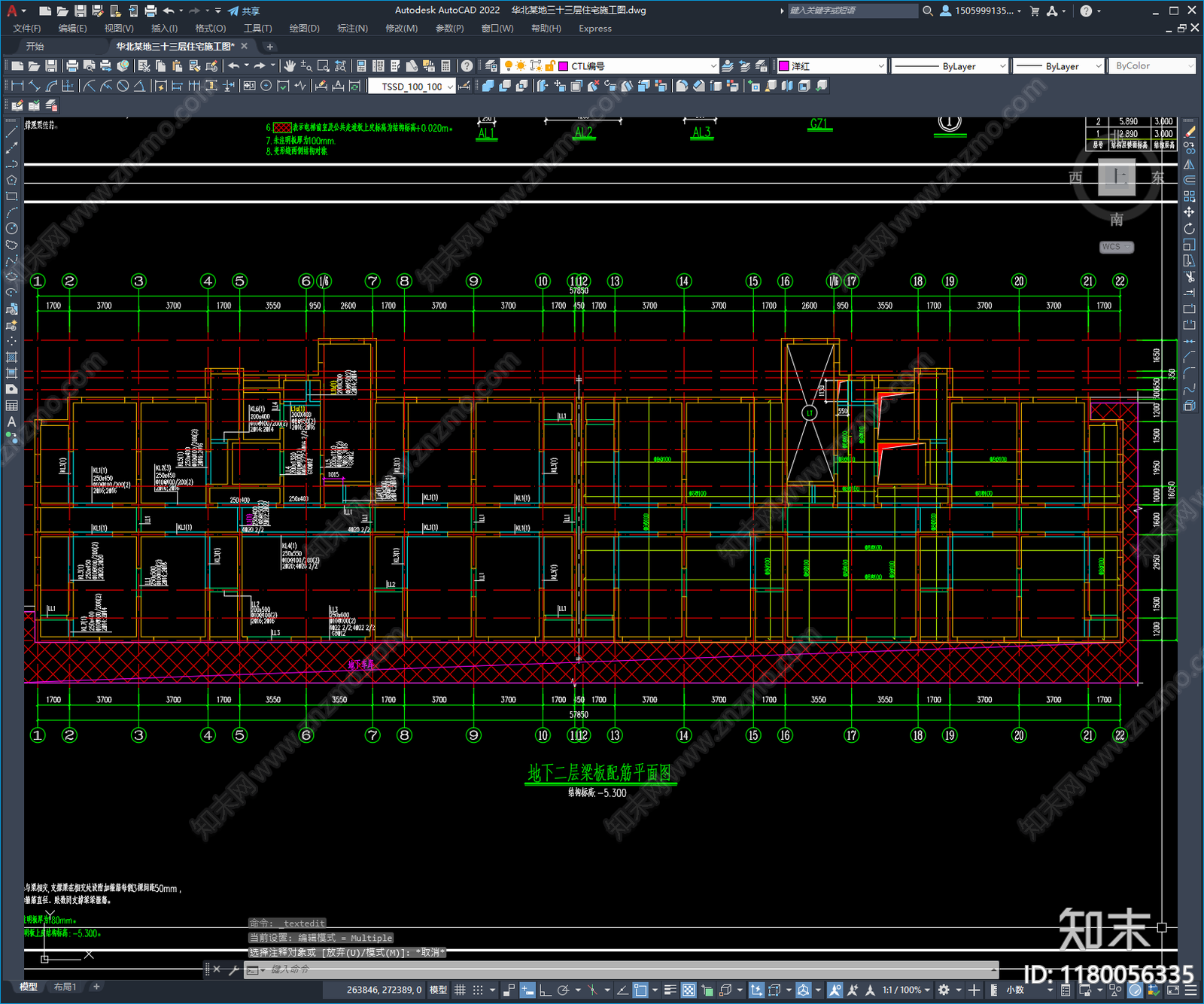Open Layer Properties manager icon
Screen dimensions: 1204x1004
tap(491, 66)
